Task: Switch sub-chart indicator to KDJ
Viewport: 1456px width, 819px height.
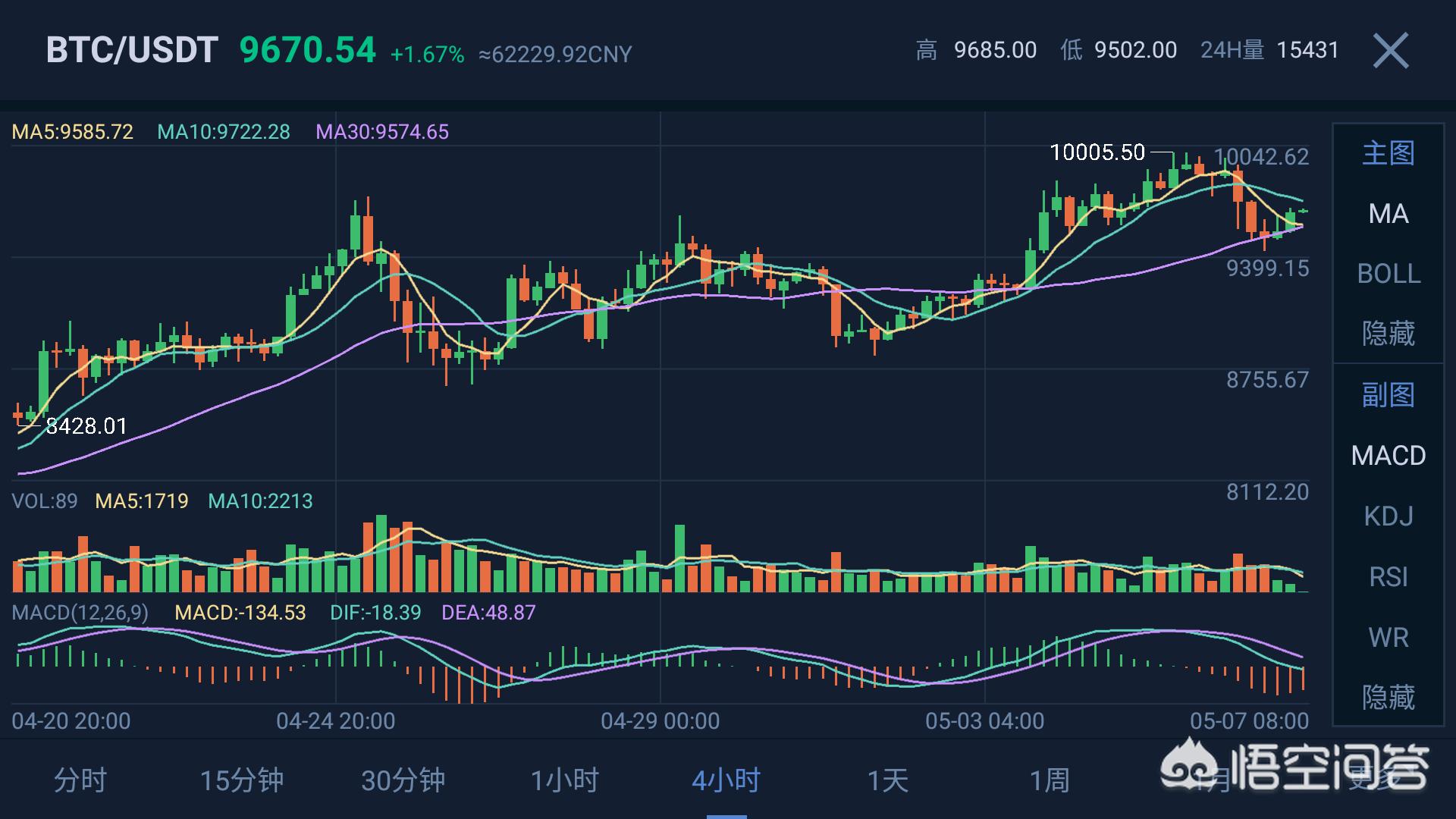Action: pyautogui.click(x=1388, y=516)
